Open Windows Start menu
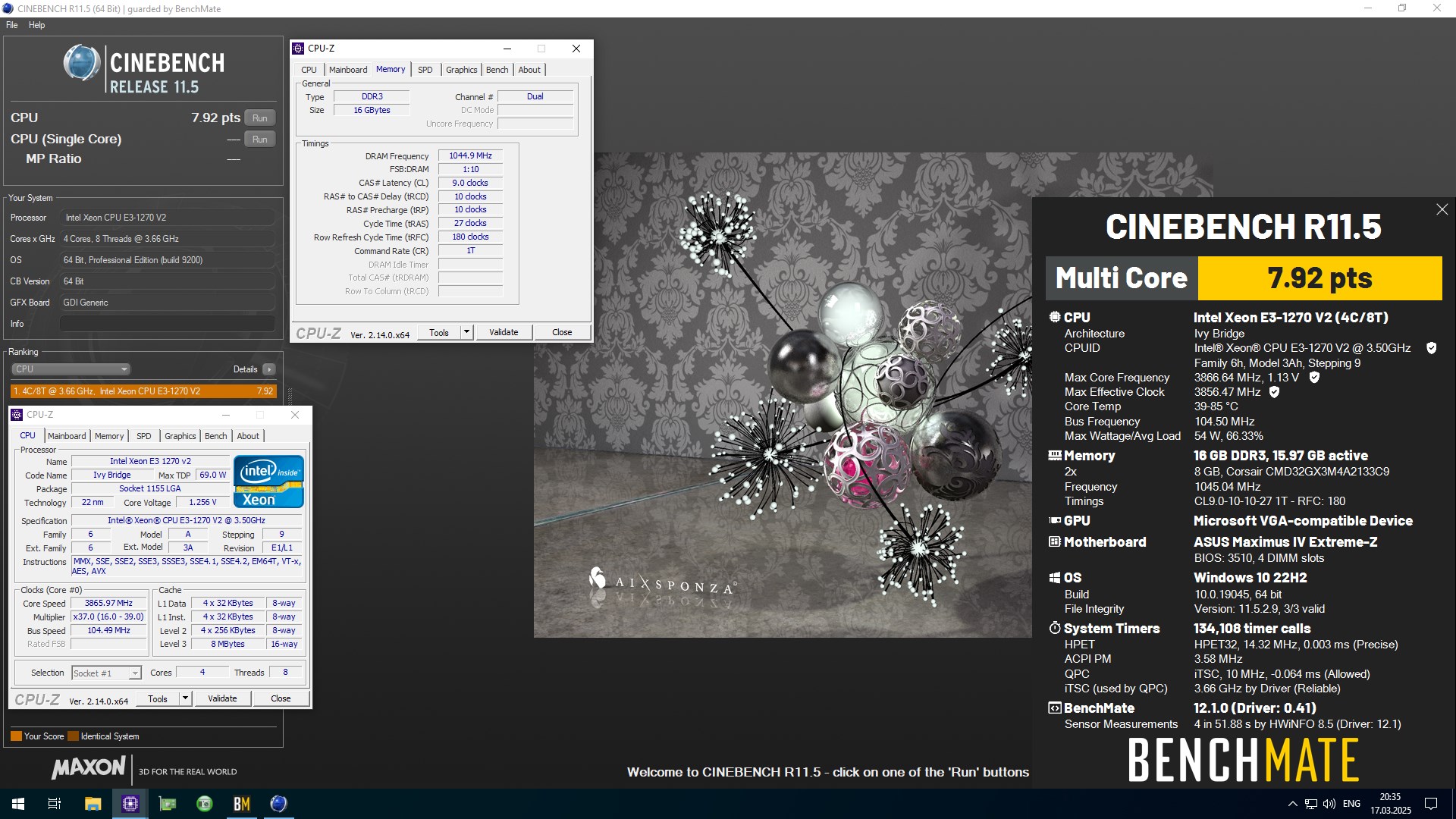Screen dimensions: 1456x819 [18, 804]
